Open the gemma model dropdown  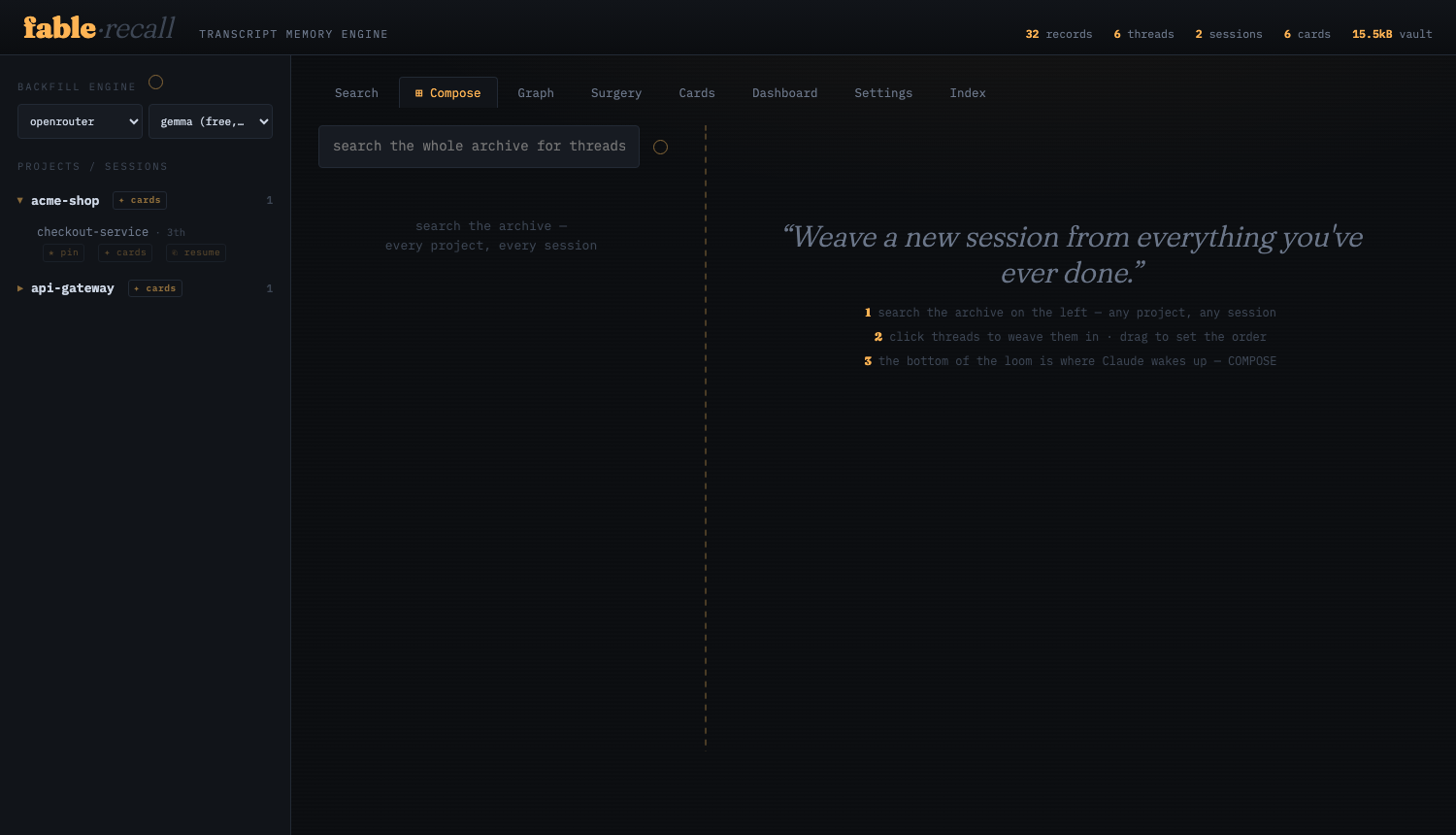[211, 121]
